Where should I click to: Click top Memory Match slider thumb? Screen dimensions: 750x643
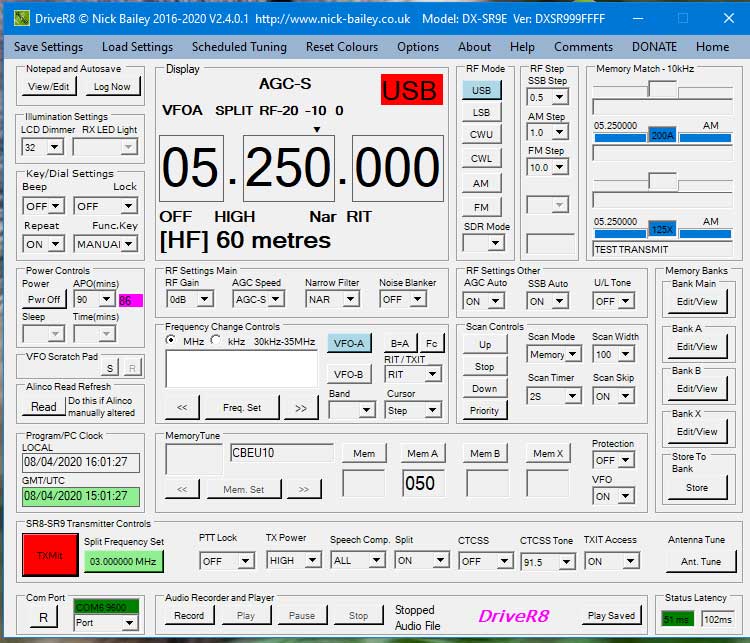point(662,89)
